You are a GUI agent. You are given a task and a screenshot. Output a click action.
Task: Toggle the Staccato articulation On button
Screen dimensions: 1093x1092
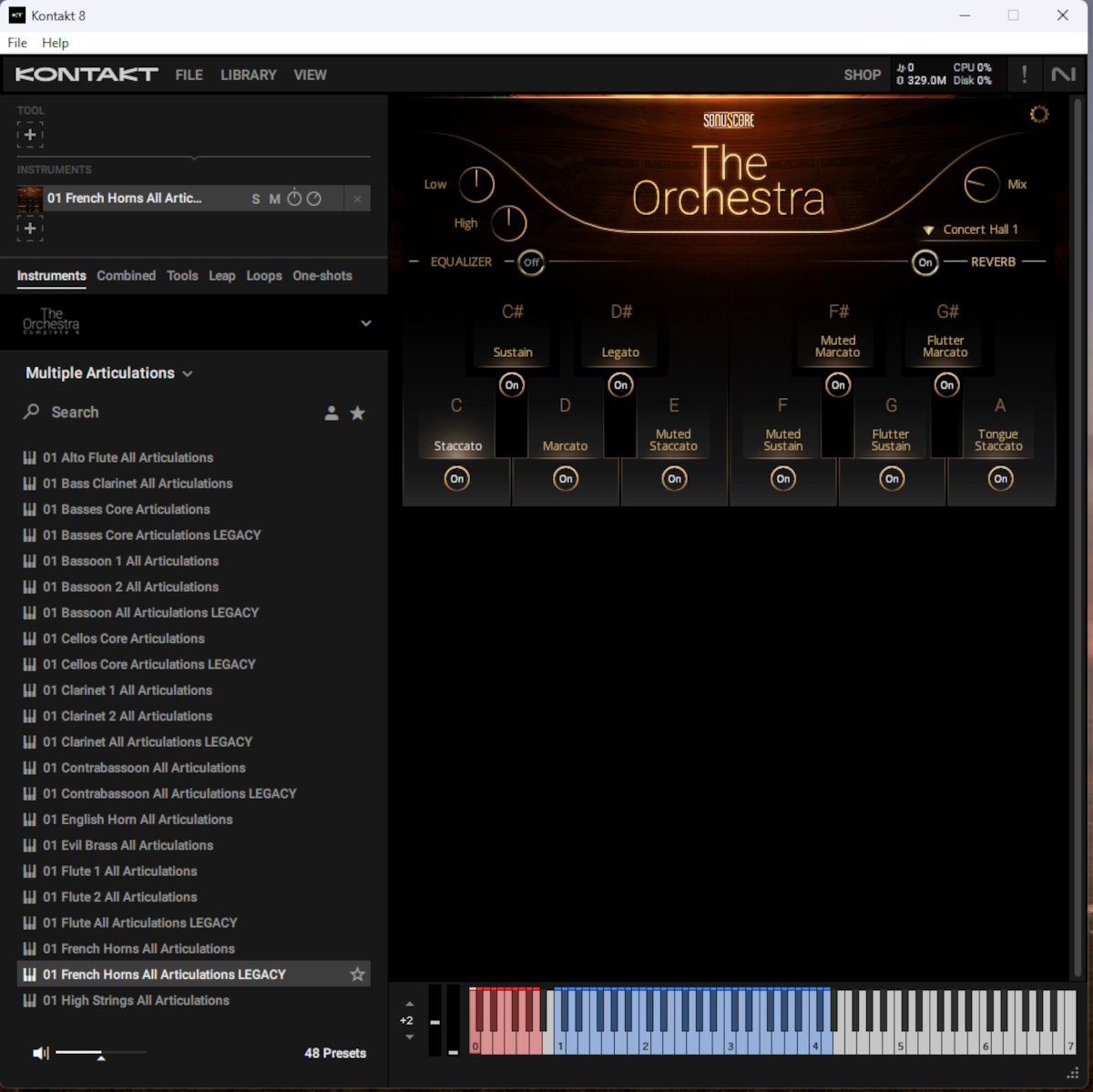pyautogui.click(x=457, y=479)
